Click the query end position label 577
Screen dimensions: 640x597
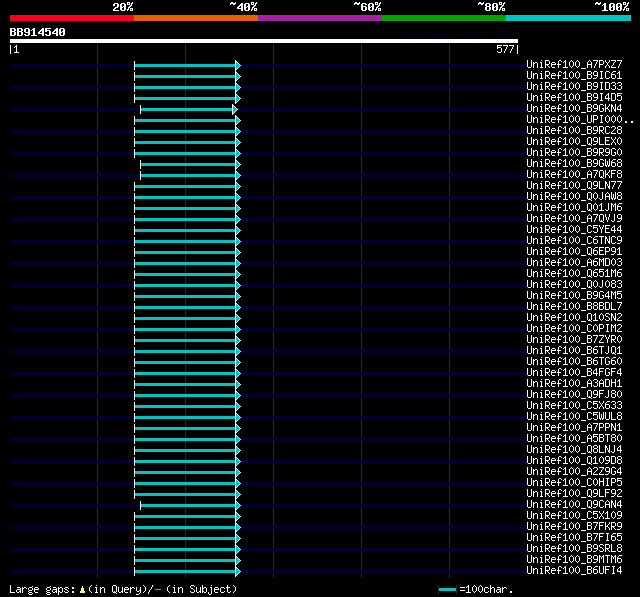[505, 49]
